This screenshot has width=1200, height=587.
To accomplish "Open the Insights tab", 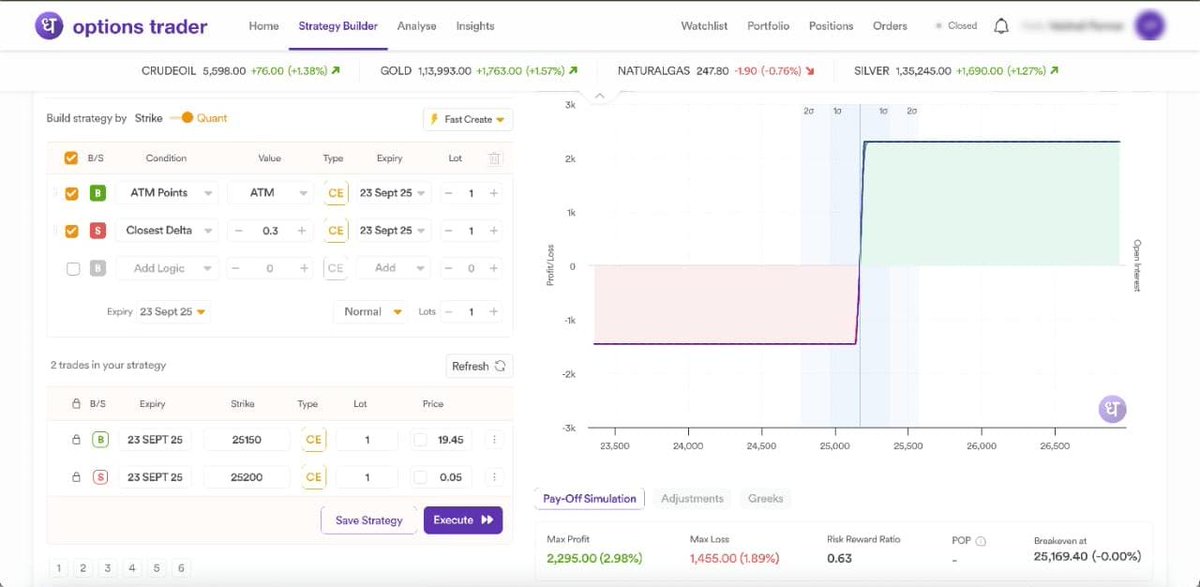I will click(474, 26).
